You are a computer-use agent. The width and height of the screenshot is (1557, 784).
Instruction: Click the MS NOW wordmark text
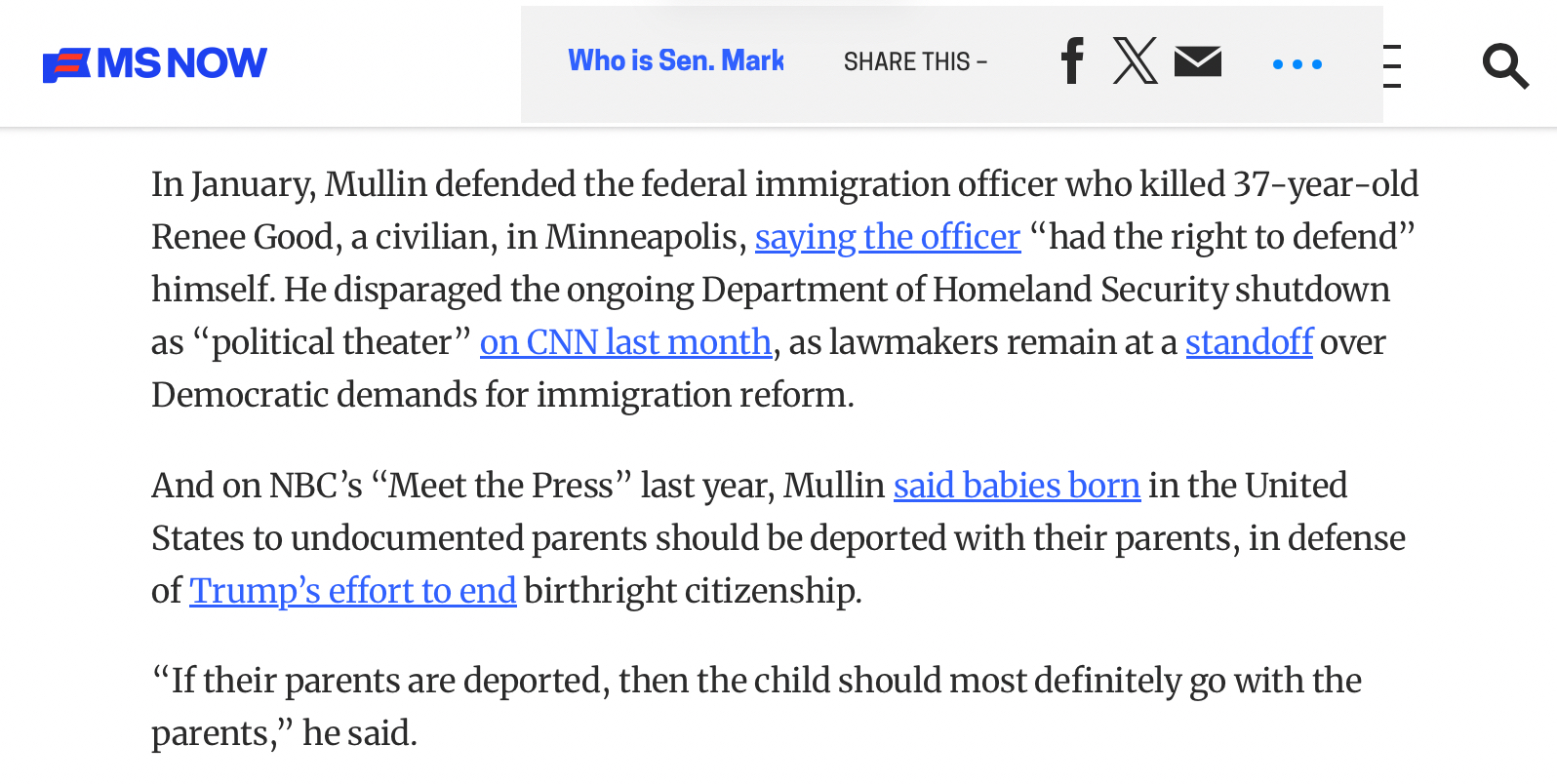[181, 64]
